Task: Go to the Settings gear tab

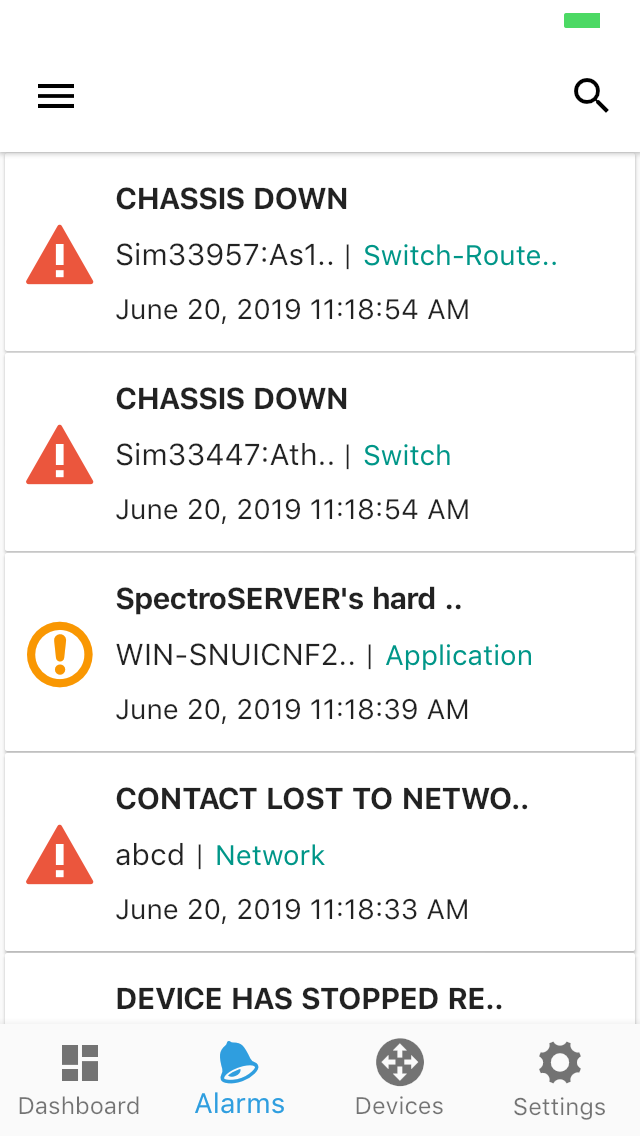Action: click(x=559, y=1080)
